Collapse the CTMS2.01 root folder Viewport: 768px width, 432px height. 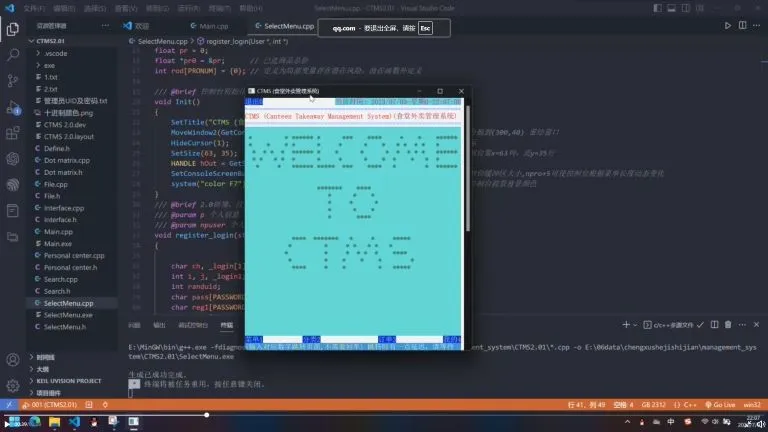tap(50, 41)
